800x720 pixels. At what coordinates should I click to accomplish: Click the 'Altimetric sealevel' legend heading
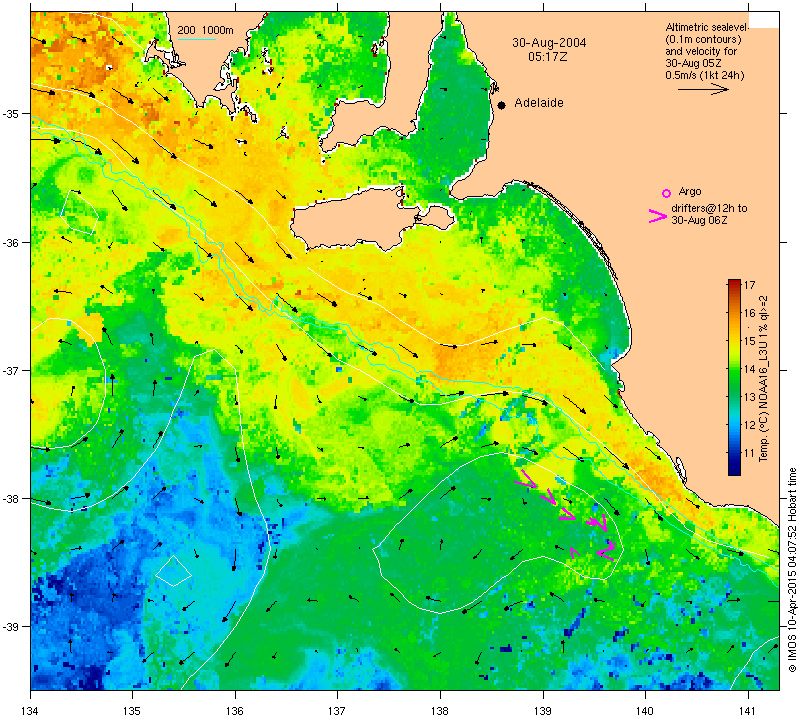(707, 27)
